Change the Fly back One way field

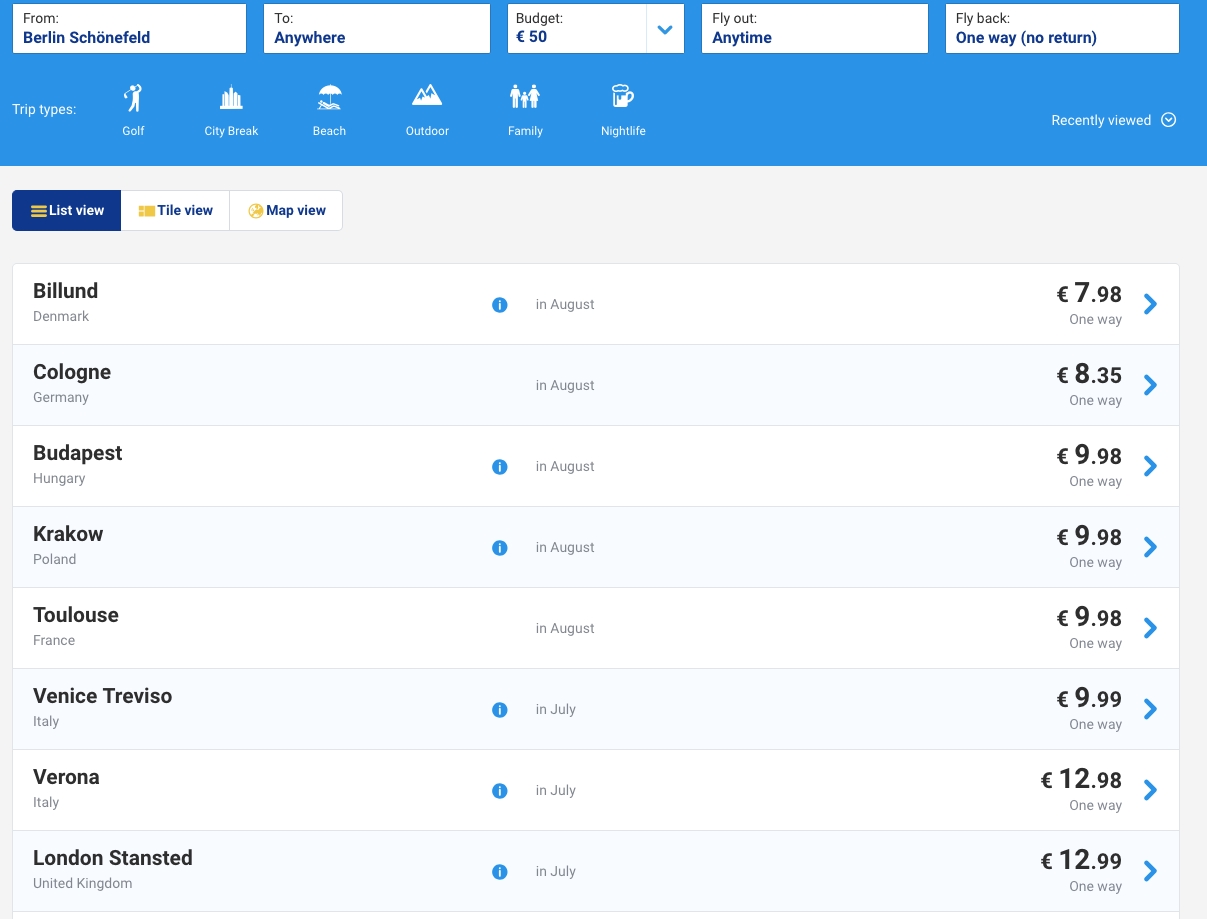pyautogui.click(x=1062, y=28)
